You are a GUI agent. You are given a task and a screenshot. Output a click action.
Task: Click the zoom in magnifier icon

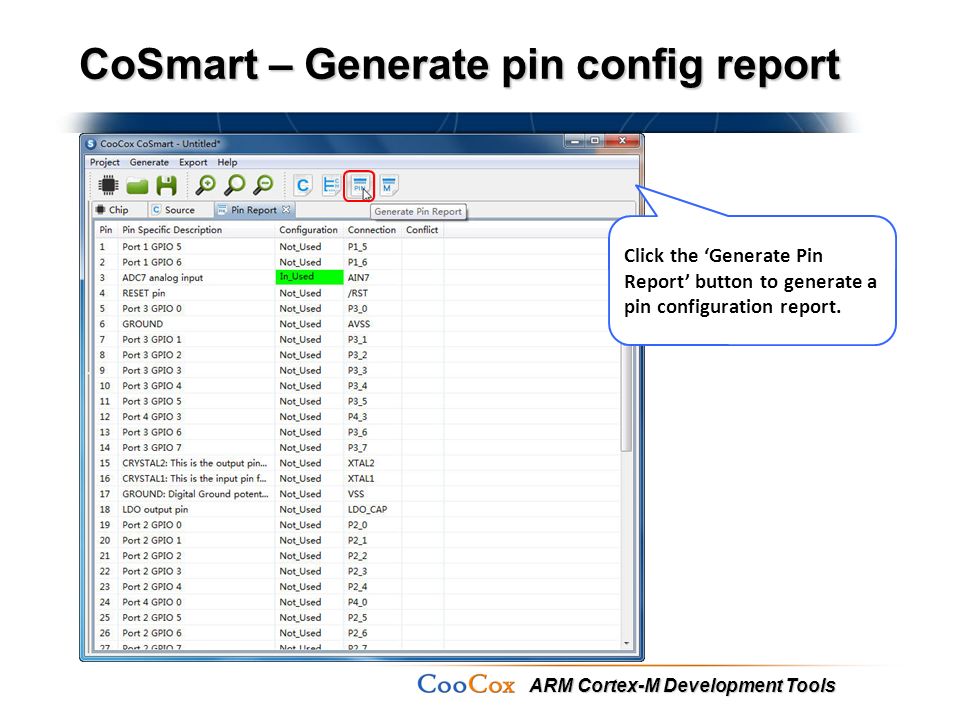coord(205,185)
